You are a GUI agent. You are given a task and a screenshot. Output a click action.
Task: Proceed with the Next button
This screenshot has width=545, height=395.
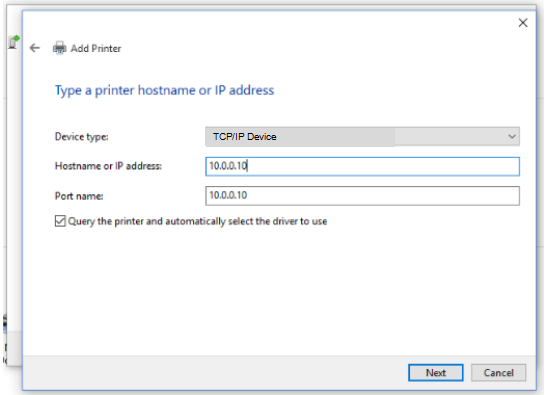436,373
